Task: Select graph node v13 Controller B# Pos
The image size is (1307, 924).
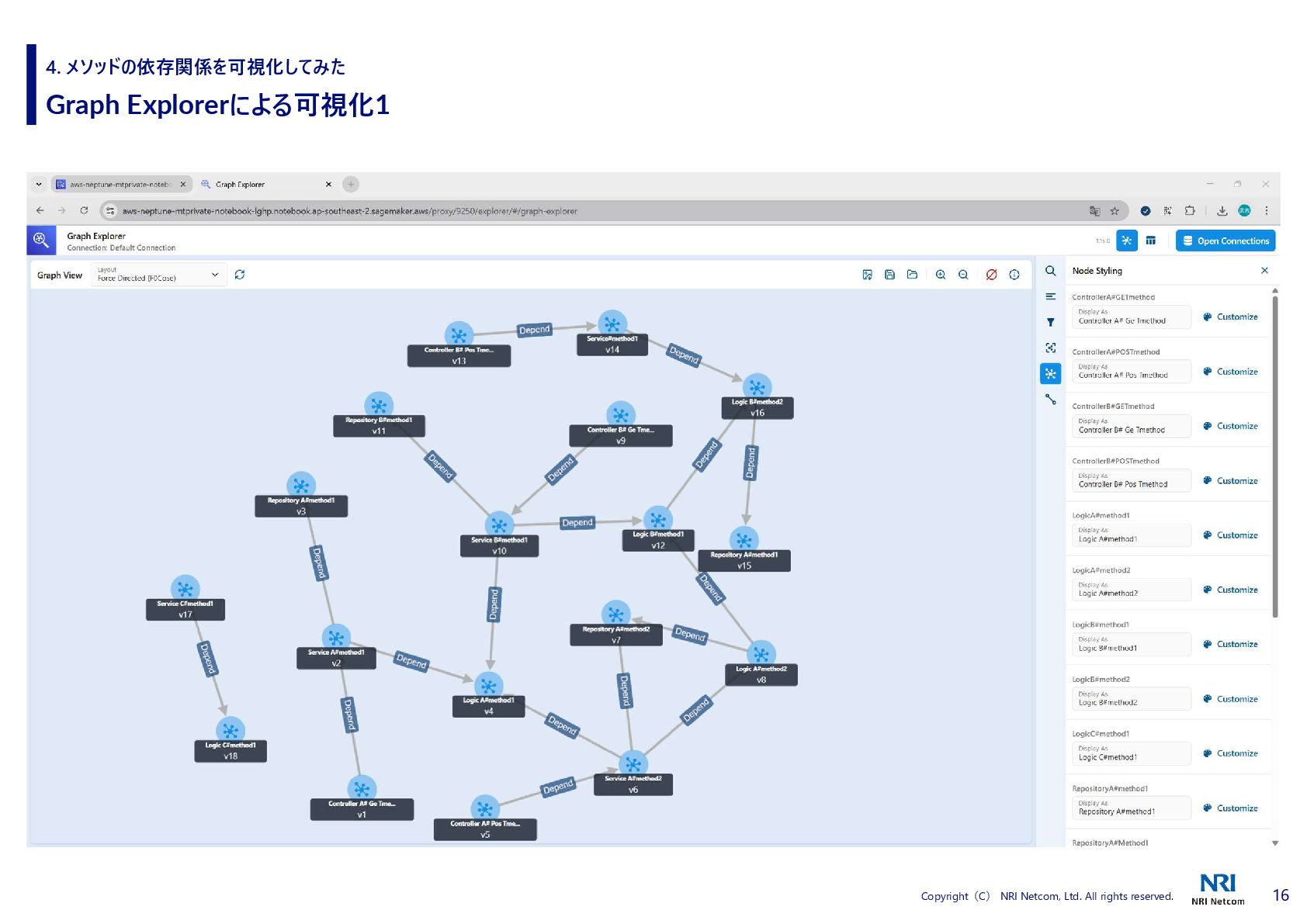Action: click(x=459, y=345)
